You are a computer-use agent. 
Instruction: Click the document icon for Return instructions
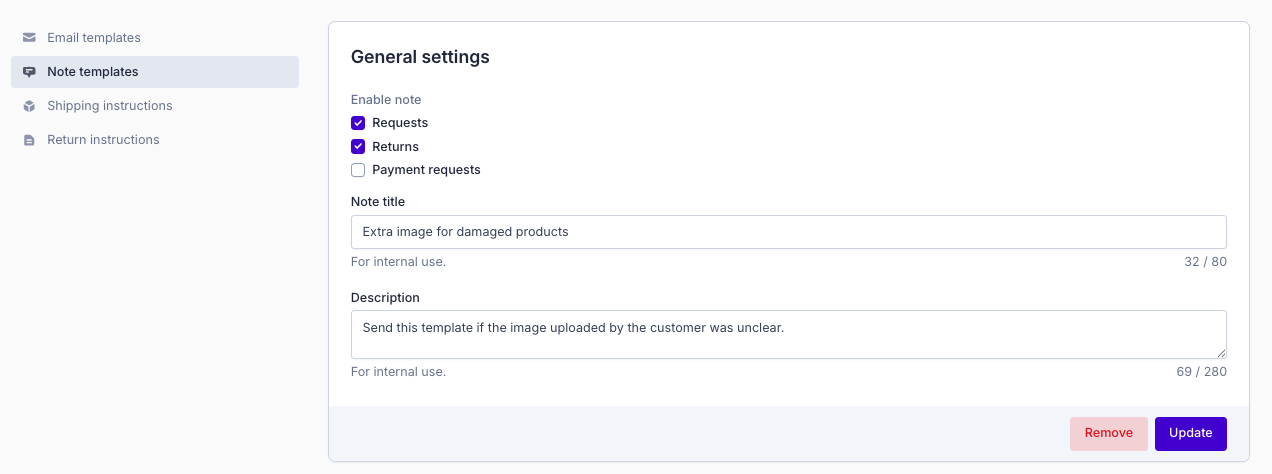pos(29,140)
